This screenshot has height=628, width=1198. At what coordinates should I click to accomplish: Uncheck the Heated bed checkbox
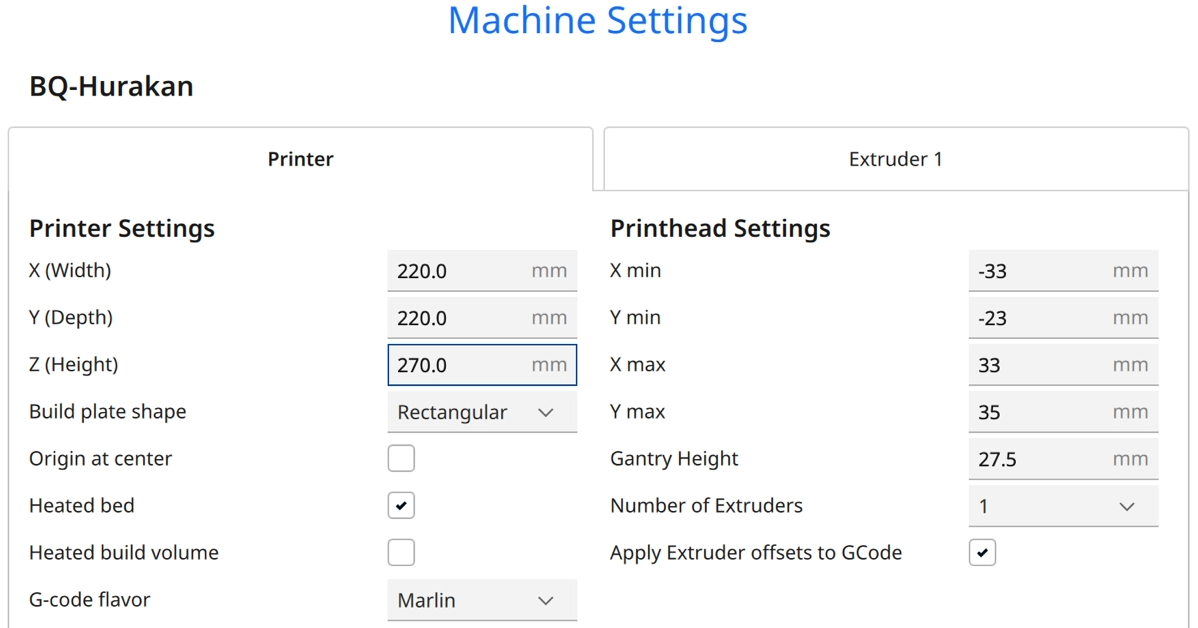[401, 506]
